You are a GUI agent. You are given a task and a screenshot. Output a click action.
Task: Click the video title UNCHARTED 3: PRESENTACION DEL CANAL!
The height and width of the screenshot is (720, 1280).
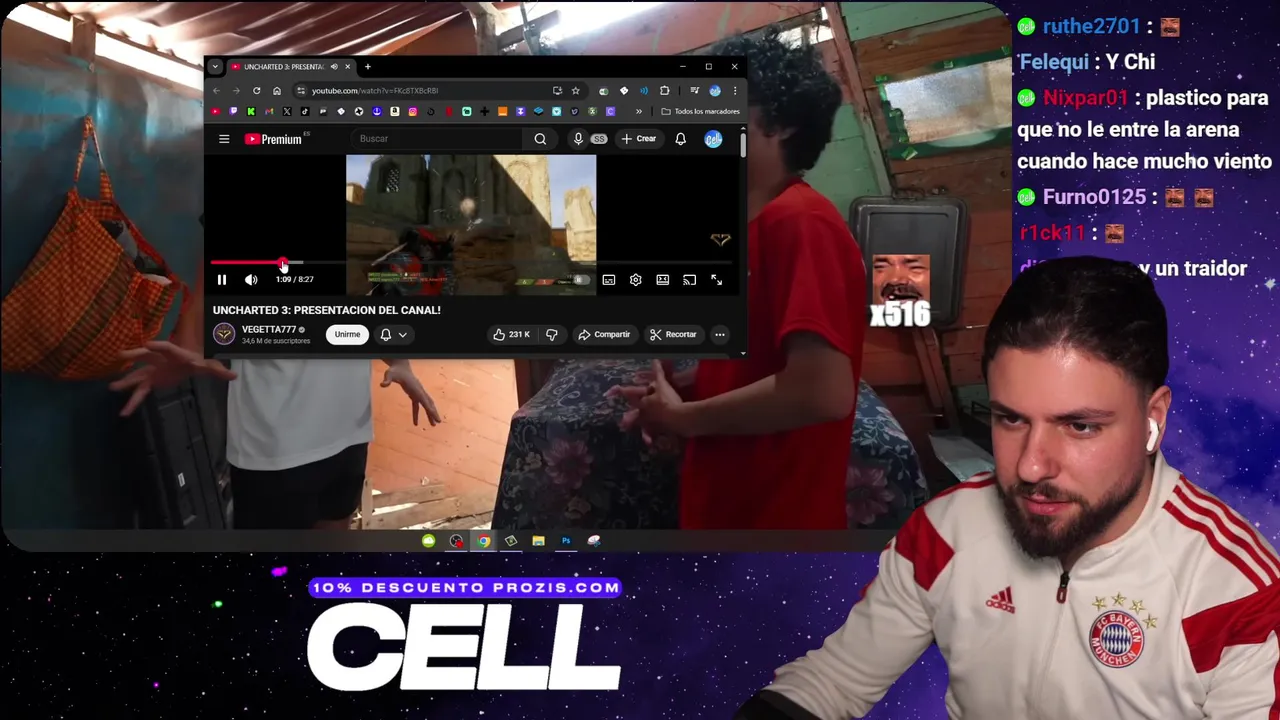click(326, 310)
